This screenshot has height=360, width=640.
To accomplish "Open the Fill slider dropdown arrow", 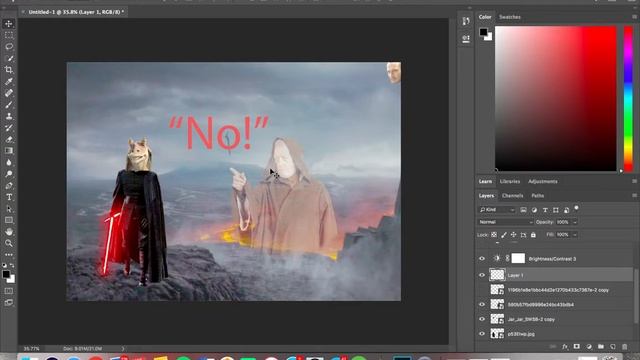I will pyautogui.click(x=575, y=235).
